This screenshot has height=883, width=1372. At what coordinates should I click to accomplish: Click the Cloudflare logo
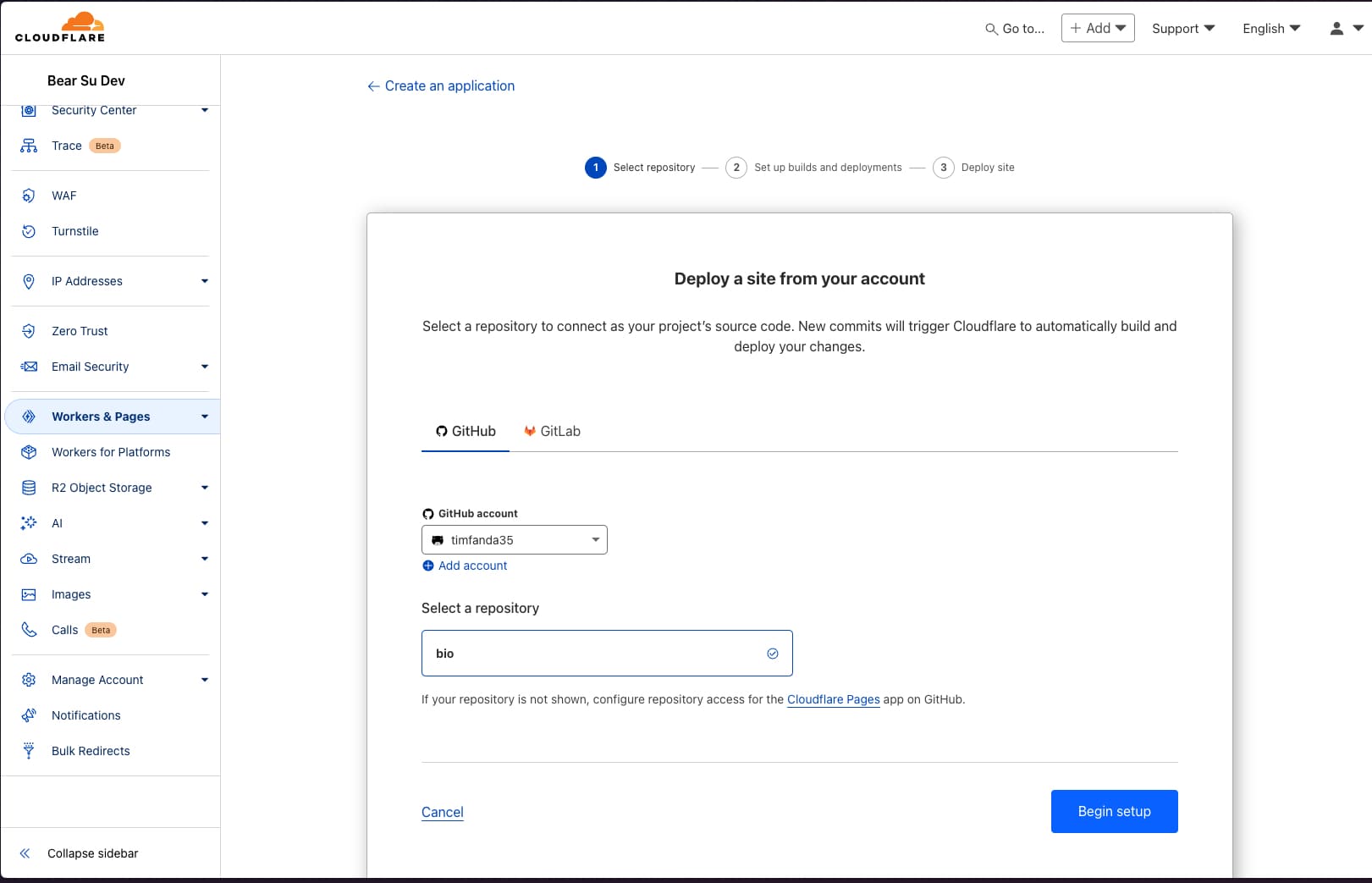coord(60,27)
